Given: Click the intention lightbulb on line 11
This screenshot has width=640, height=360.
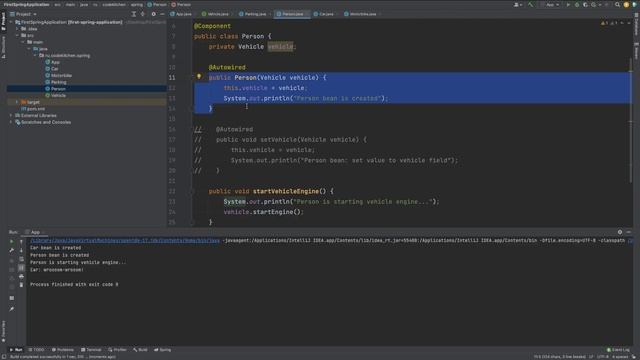Looking at the screenshot, I should 199,76.
